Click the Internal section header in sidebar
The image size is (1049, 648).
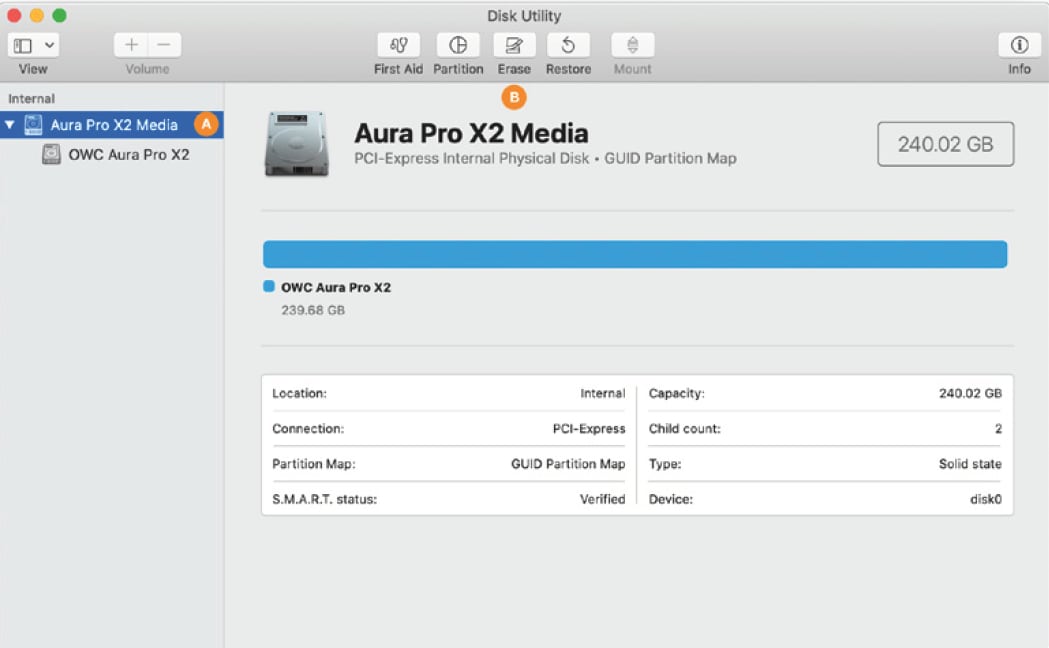32,99
